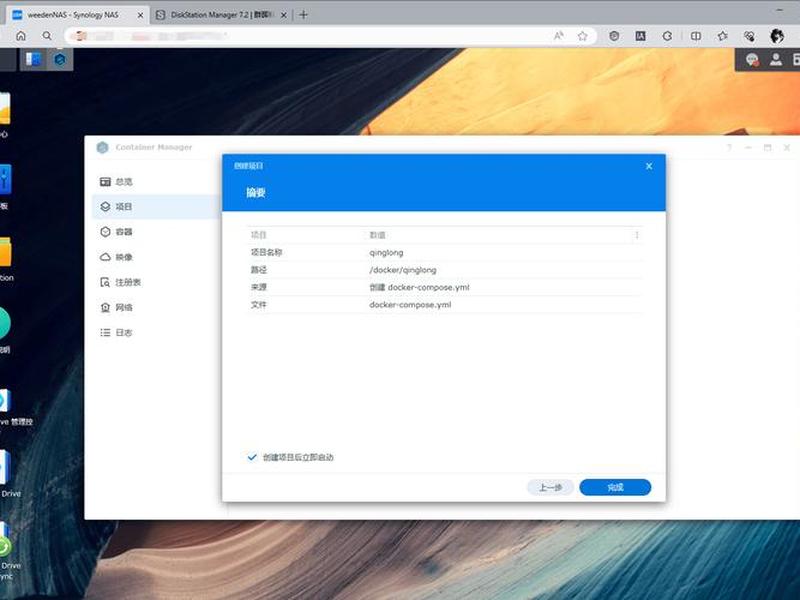Click the 来源 row label
This screenshot has height=600, width=800.
point(259,287)
